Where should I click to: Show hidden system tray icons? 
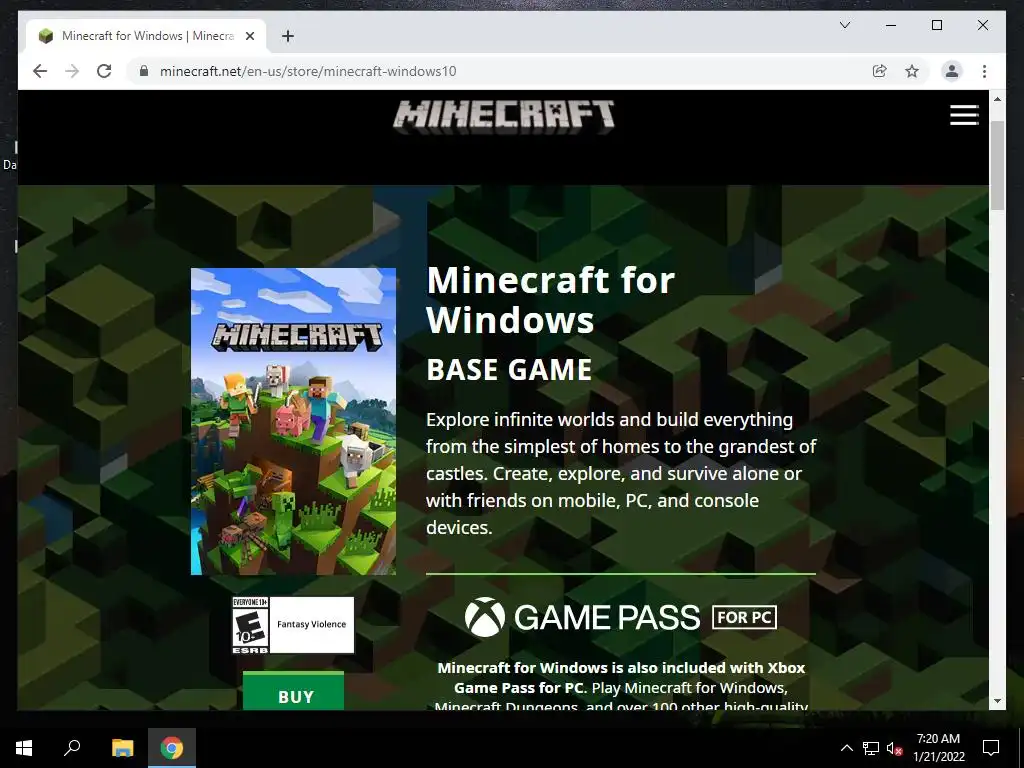point(846,748)
